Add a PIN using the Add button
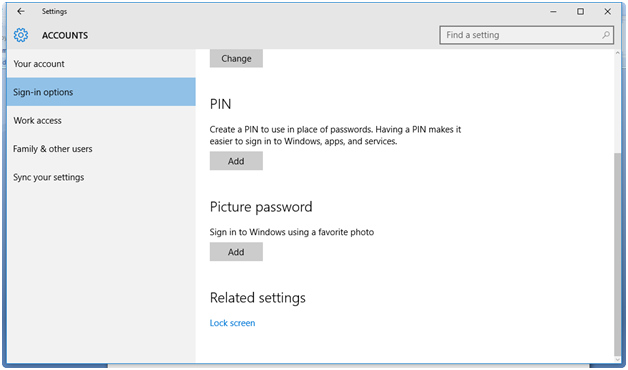 point(236,161)
